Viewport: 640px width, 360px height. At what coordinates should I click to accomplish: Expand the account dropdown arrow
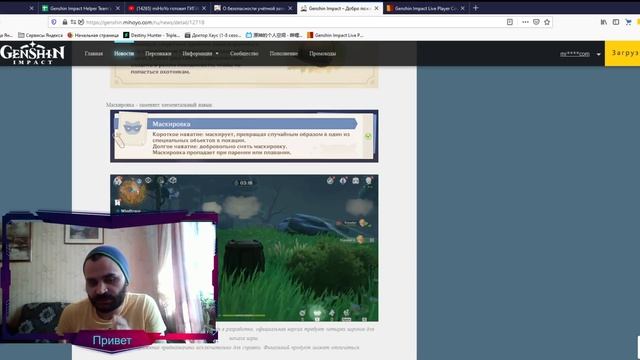(598, 54)
